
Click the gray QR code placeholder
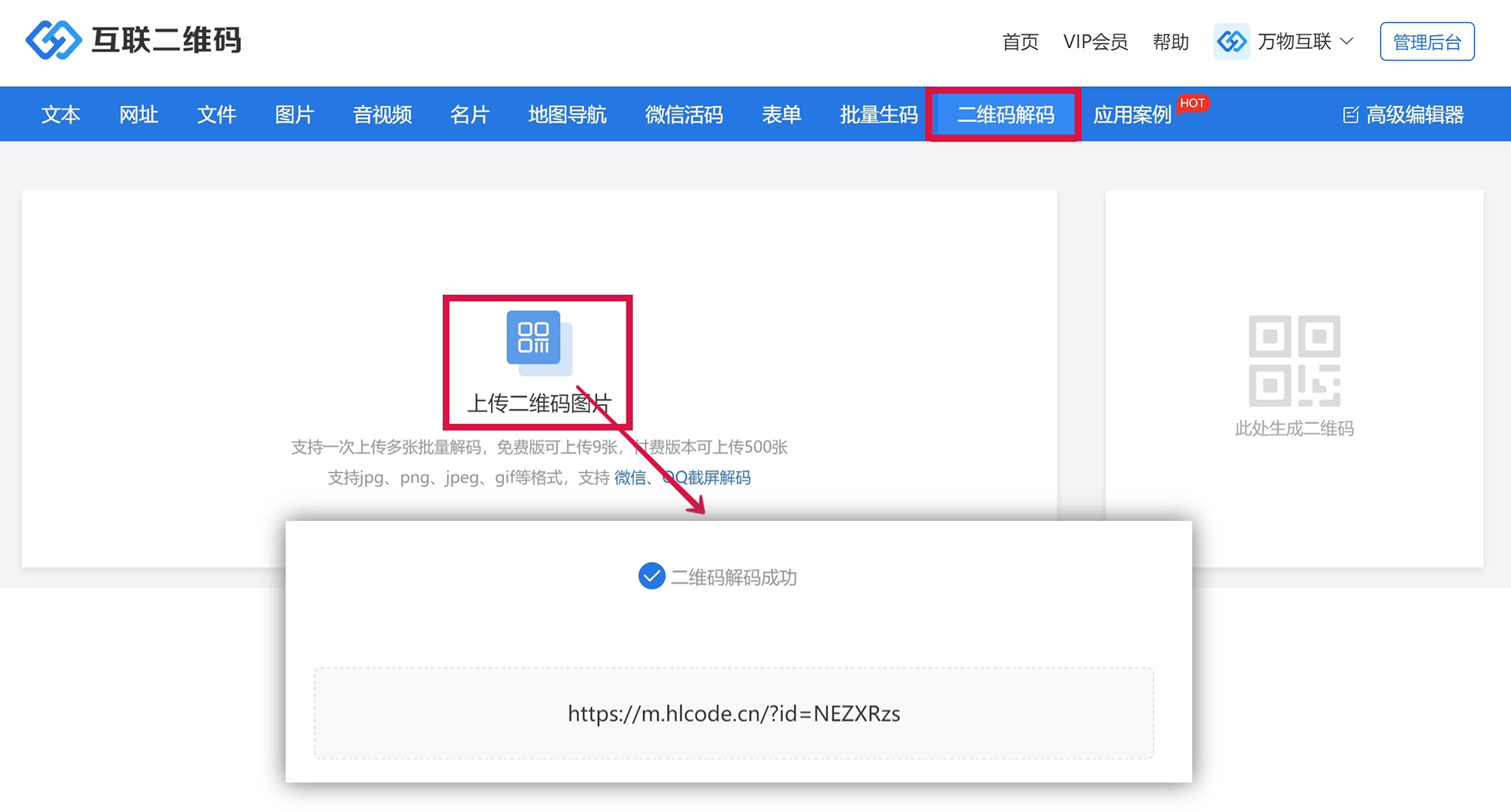(x=1294, y=361)
